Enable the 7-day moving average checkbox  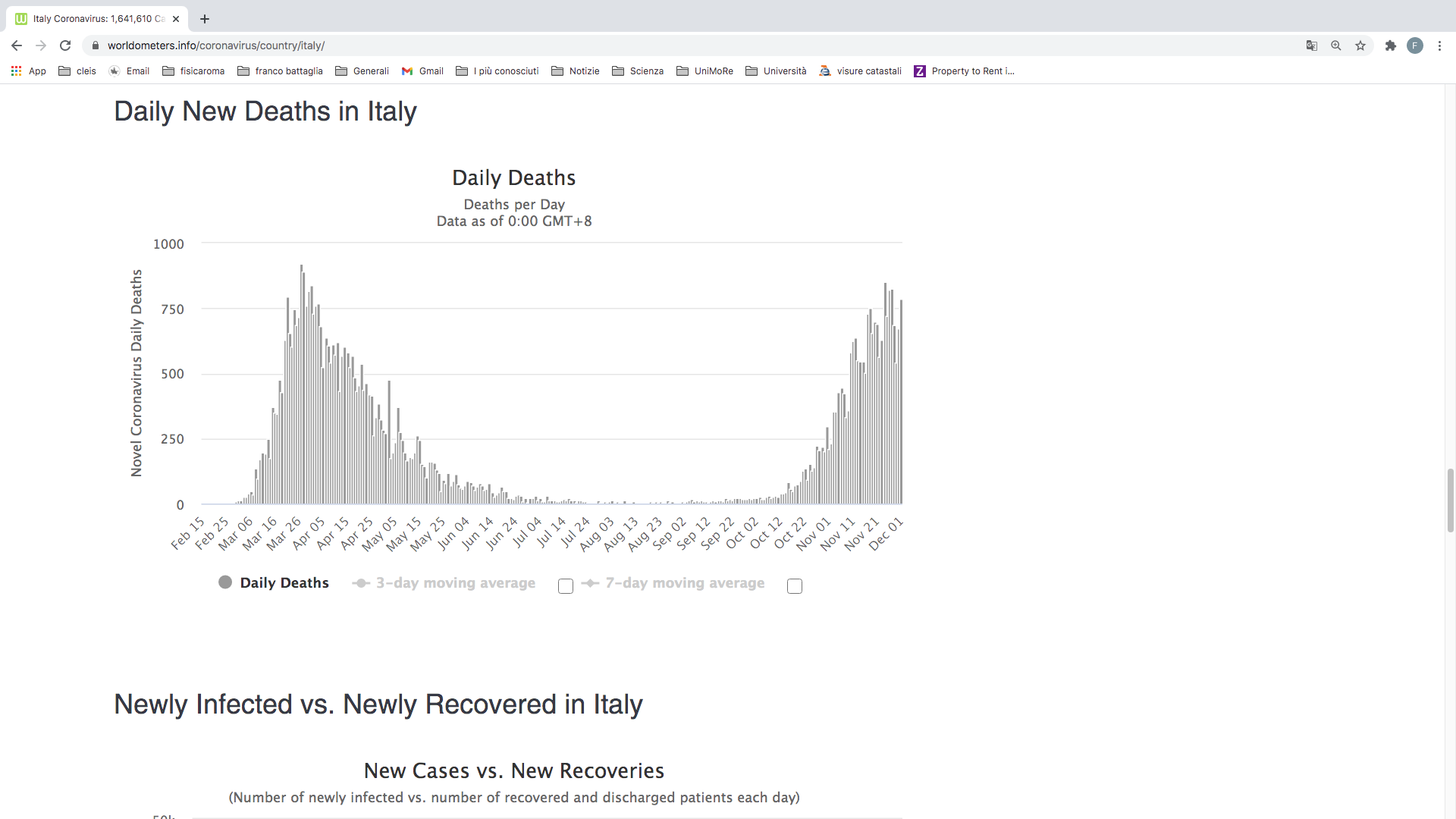pyautogui.click(x=795, y=586)
